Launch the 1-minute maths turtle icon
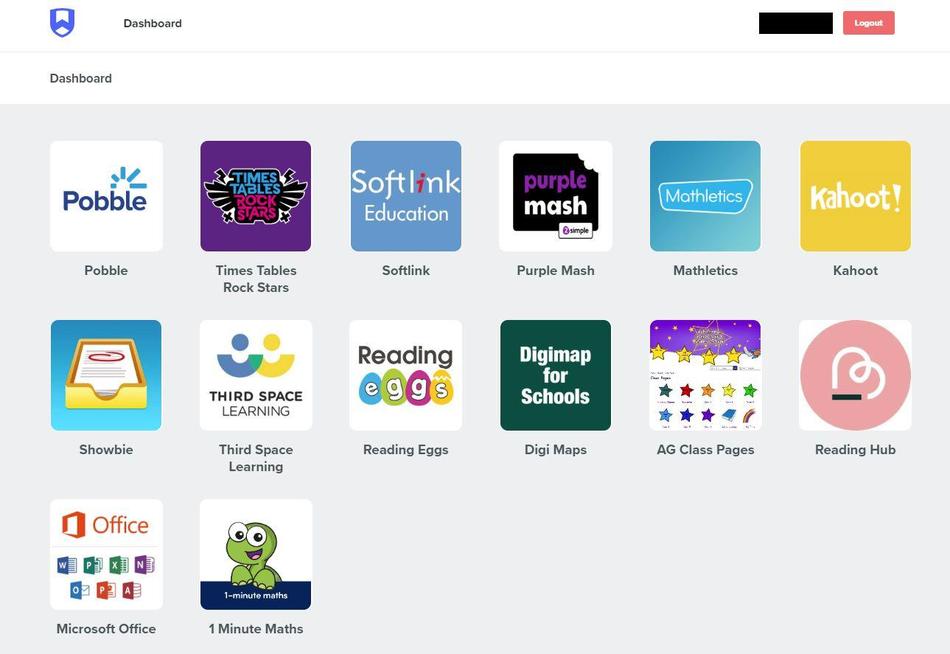950x654 pixels. point(256,555)
